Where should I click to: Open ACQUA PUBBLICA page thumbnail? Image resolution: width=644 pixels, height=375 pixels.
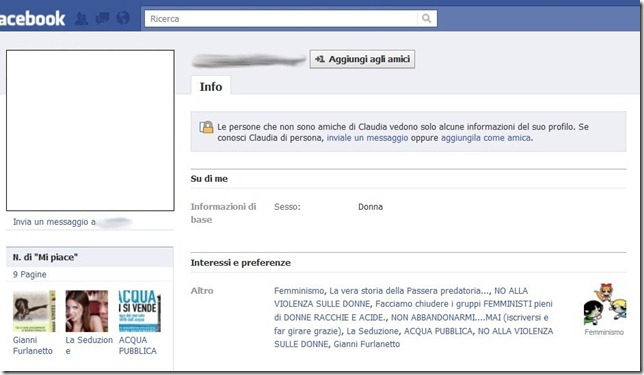[x=140, y=311]
